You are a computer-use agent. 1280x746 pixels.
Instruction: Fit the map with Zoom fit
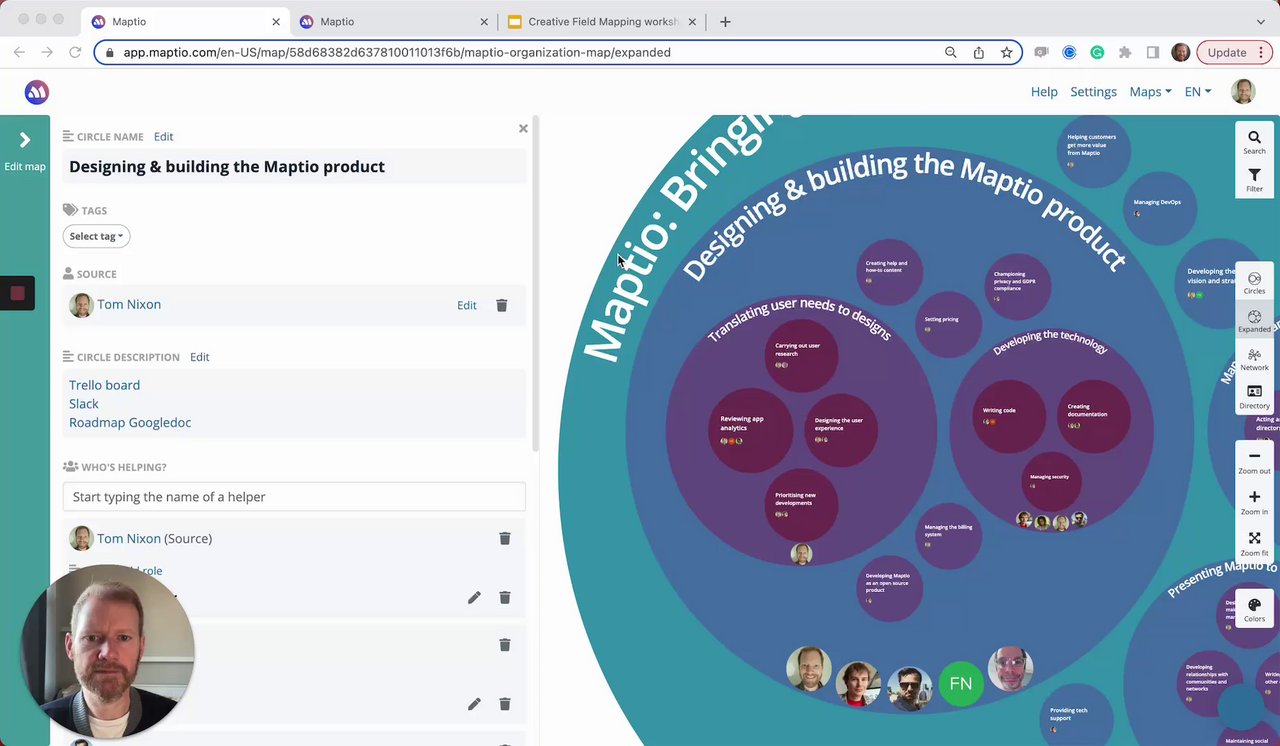1254,544
